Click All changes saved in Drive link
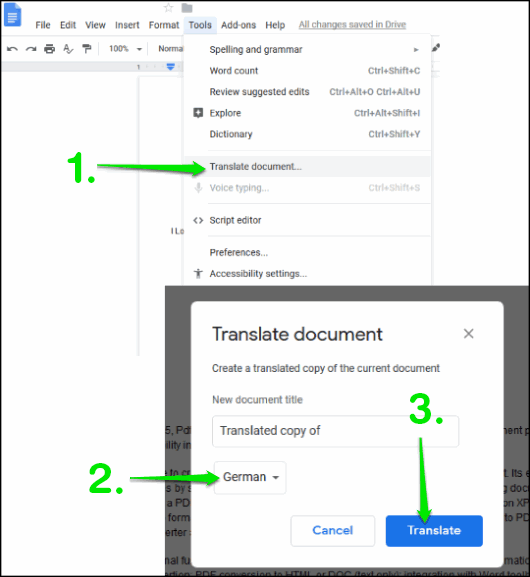The height and width of the screenshot is (577, 530). pyautogui.click(x=352, y=25)
